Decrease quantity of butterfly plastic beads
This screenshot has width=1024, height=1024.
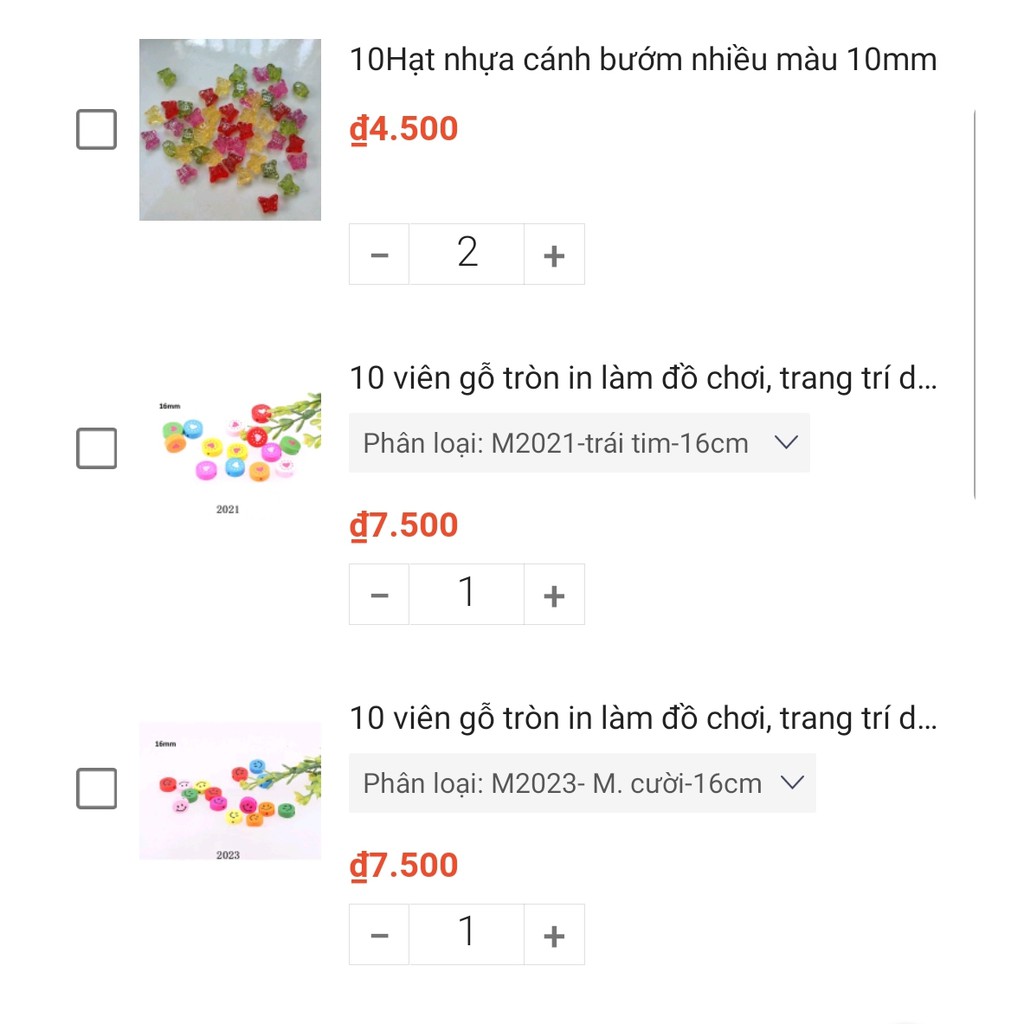(x=379, y=253)
